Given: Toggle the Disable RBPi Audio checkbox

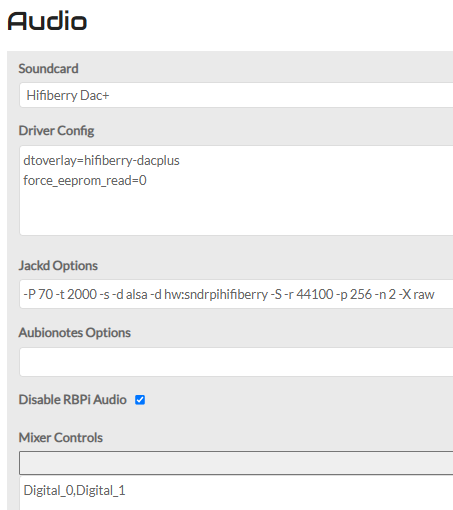Looking at the screenshot, I should pyautogui.click(x=140, y=400).
